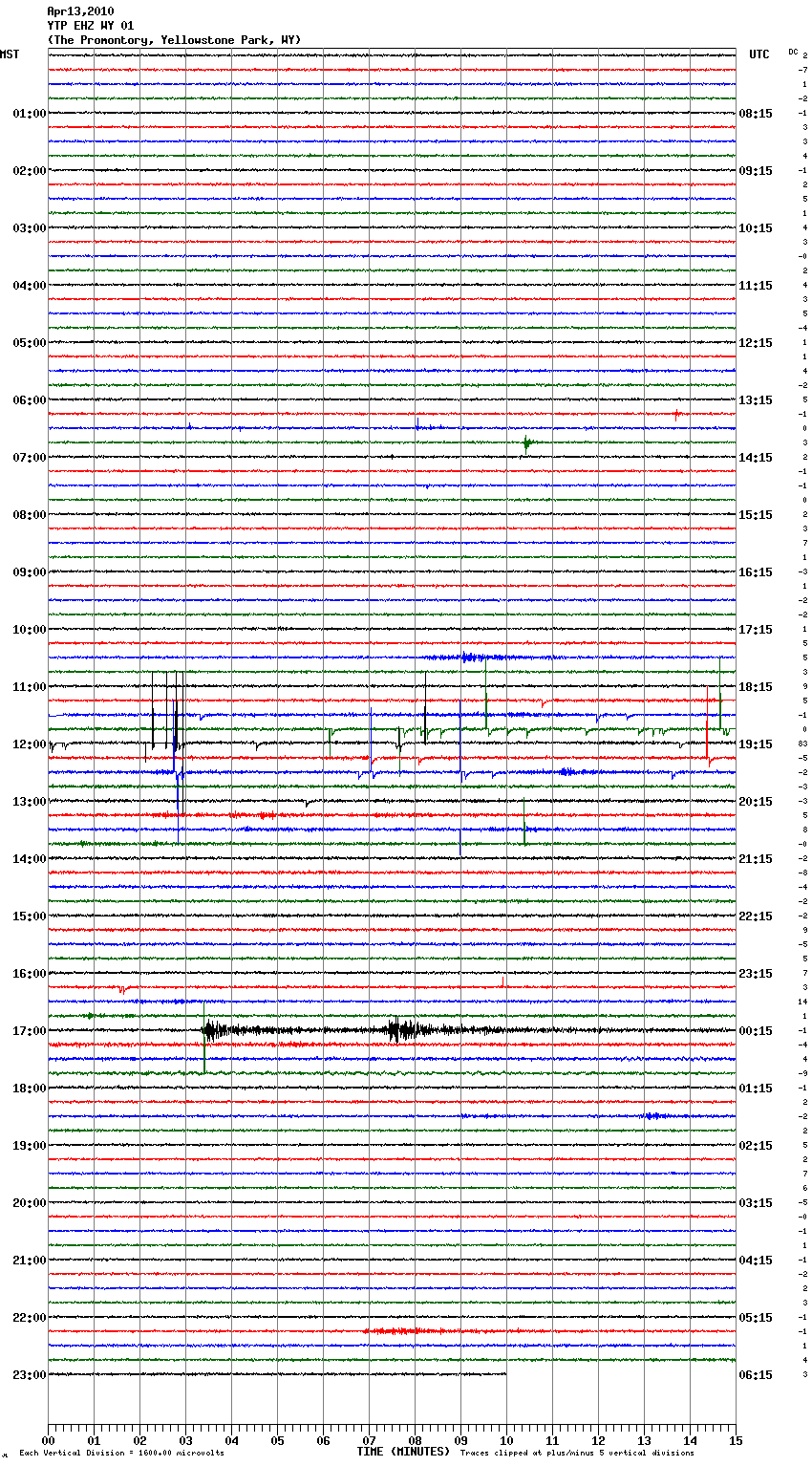Click the Each Vertical Division scale note

click(x=121, y=1454)
